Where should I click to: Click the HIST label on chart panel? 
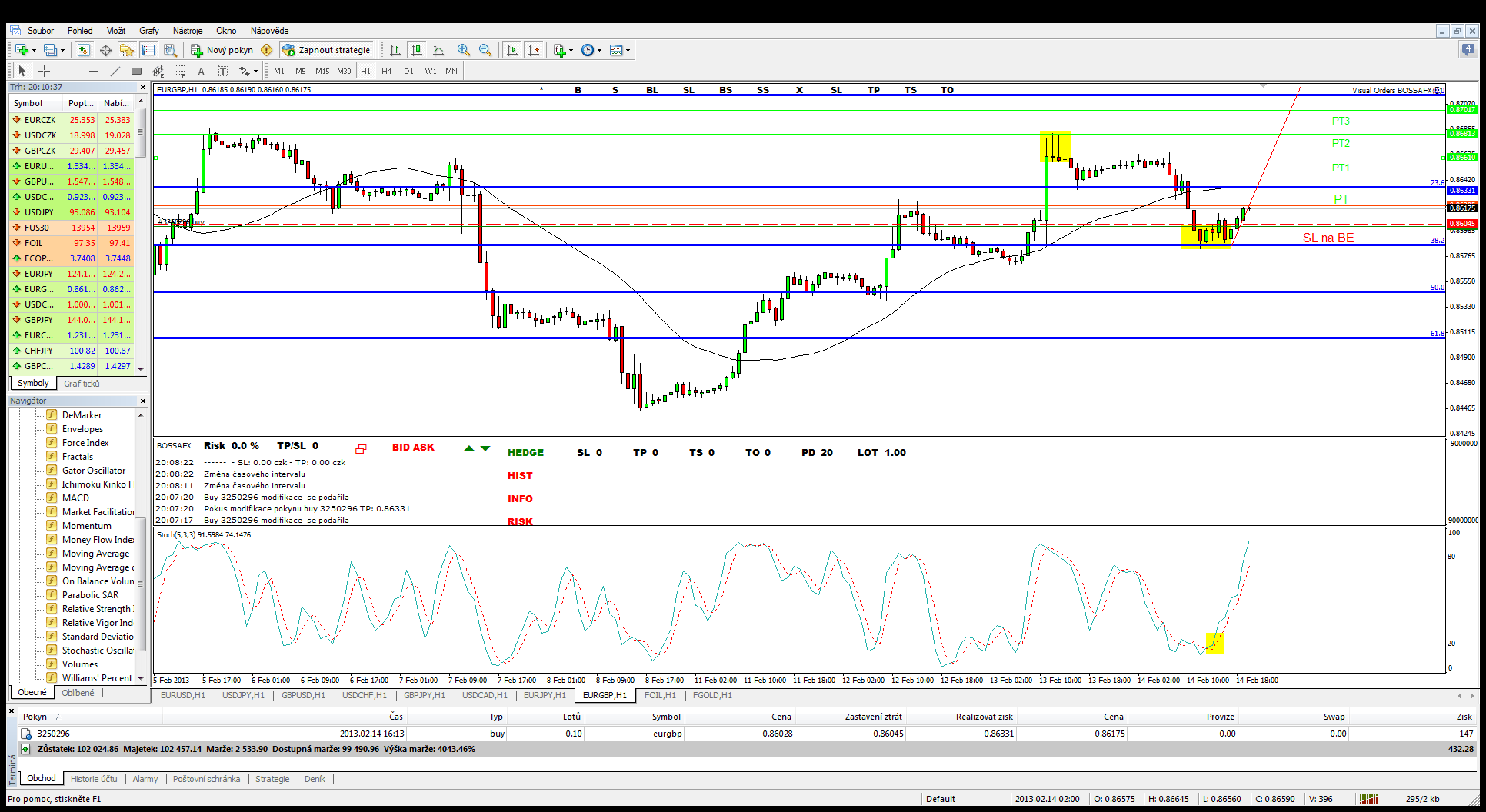pos(520,476)
